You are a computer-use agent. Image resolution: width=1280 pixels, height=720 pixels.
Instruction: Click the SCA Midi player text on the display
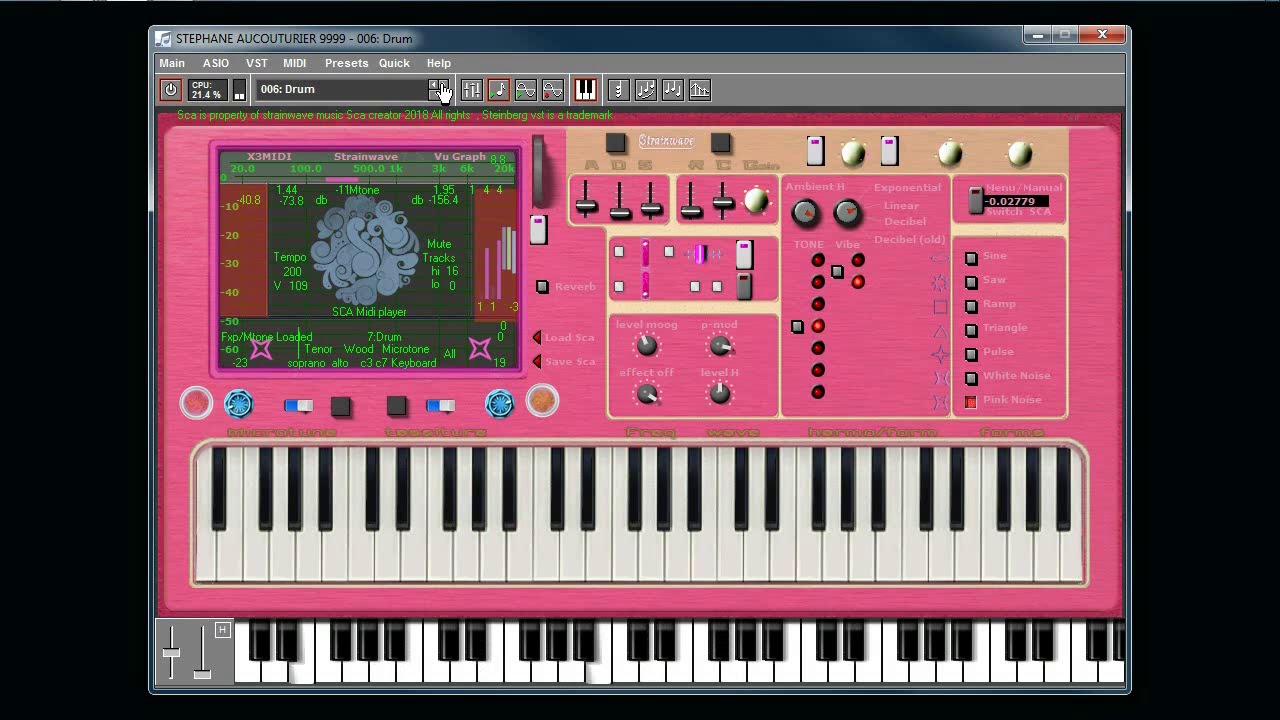369,312
